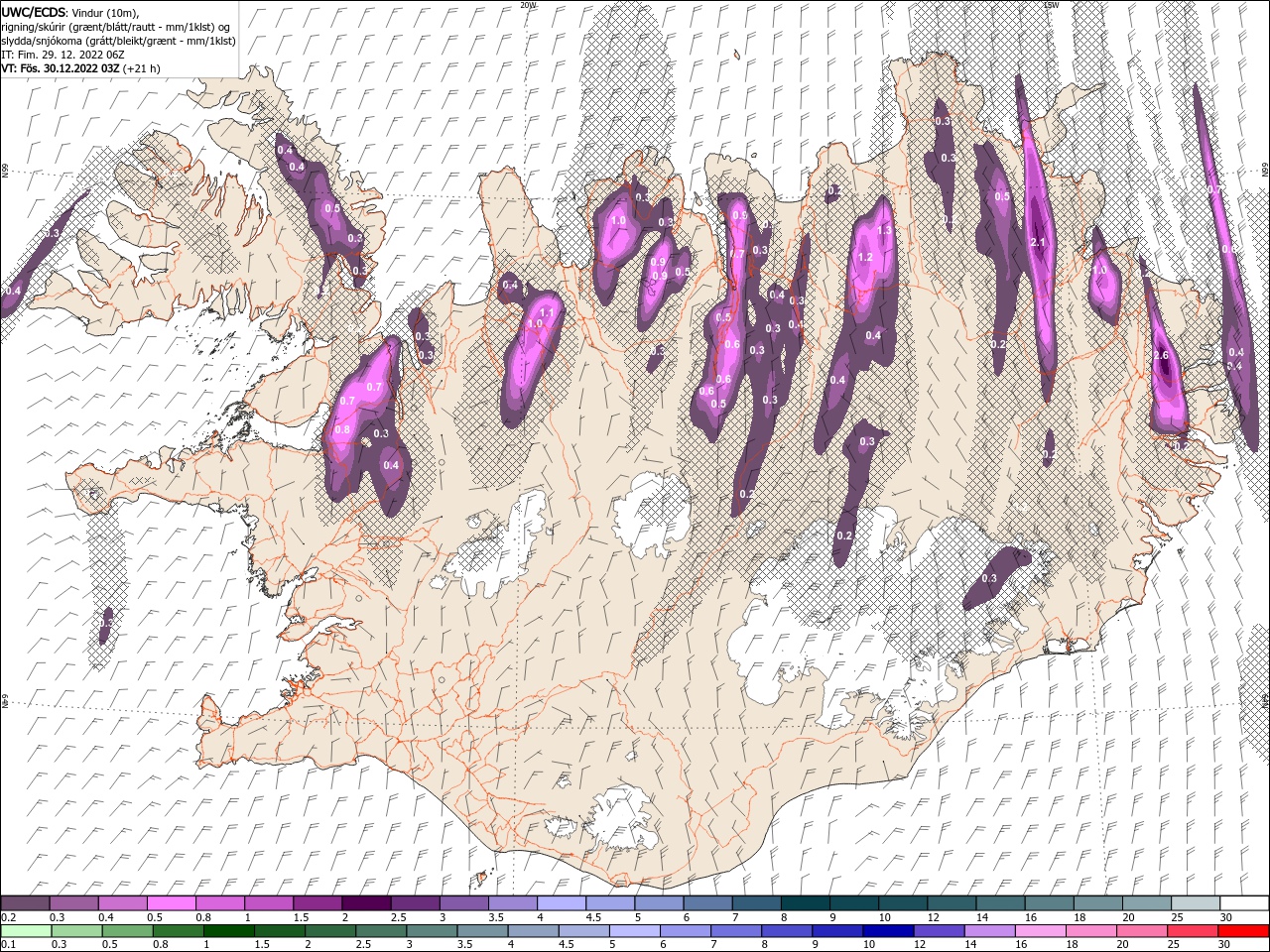
Task: Click the 20W longitude label at top edge
Action: coord(528,5)
